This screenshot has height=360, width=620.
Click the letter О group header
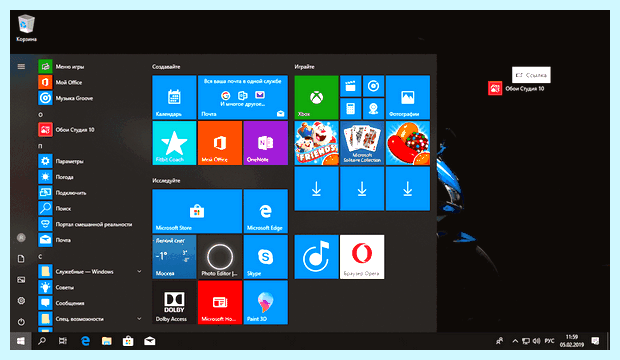coord(40,115)
